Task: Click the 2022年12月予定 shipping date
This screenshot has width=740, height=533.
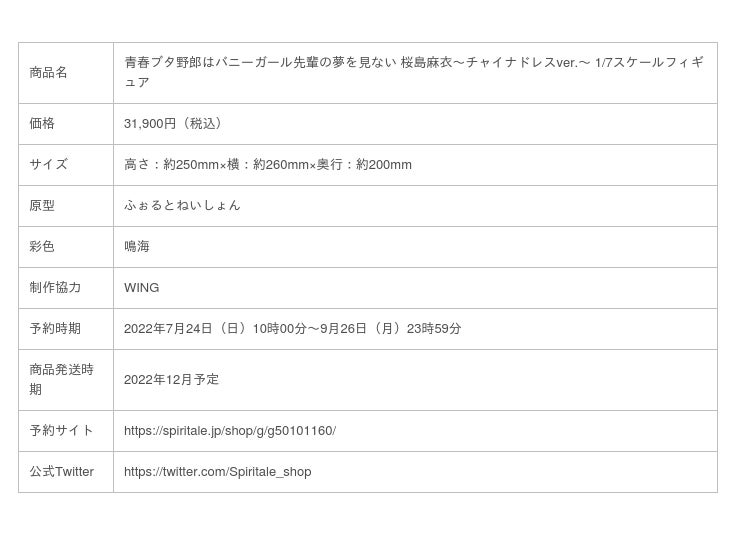Action: point(171,380)
